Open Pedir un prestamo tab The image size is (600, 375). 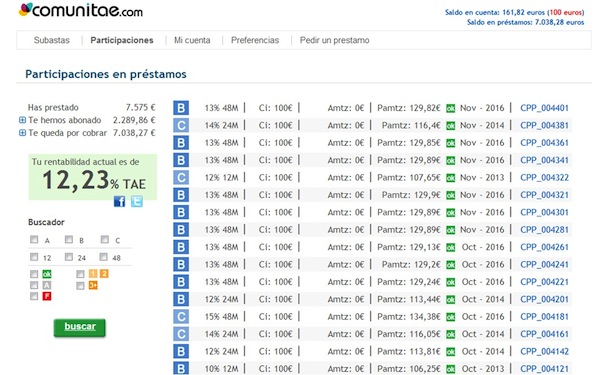click(x=334, y=40)
